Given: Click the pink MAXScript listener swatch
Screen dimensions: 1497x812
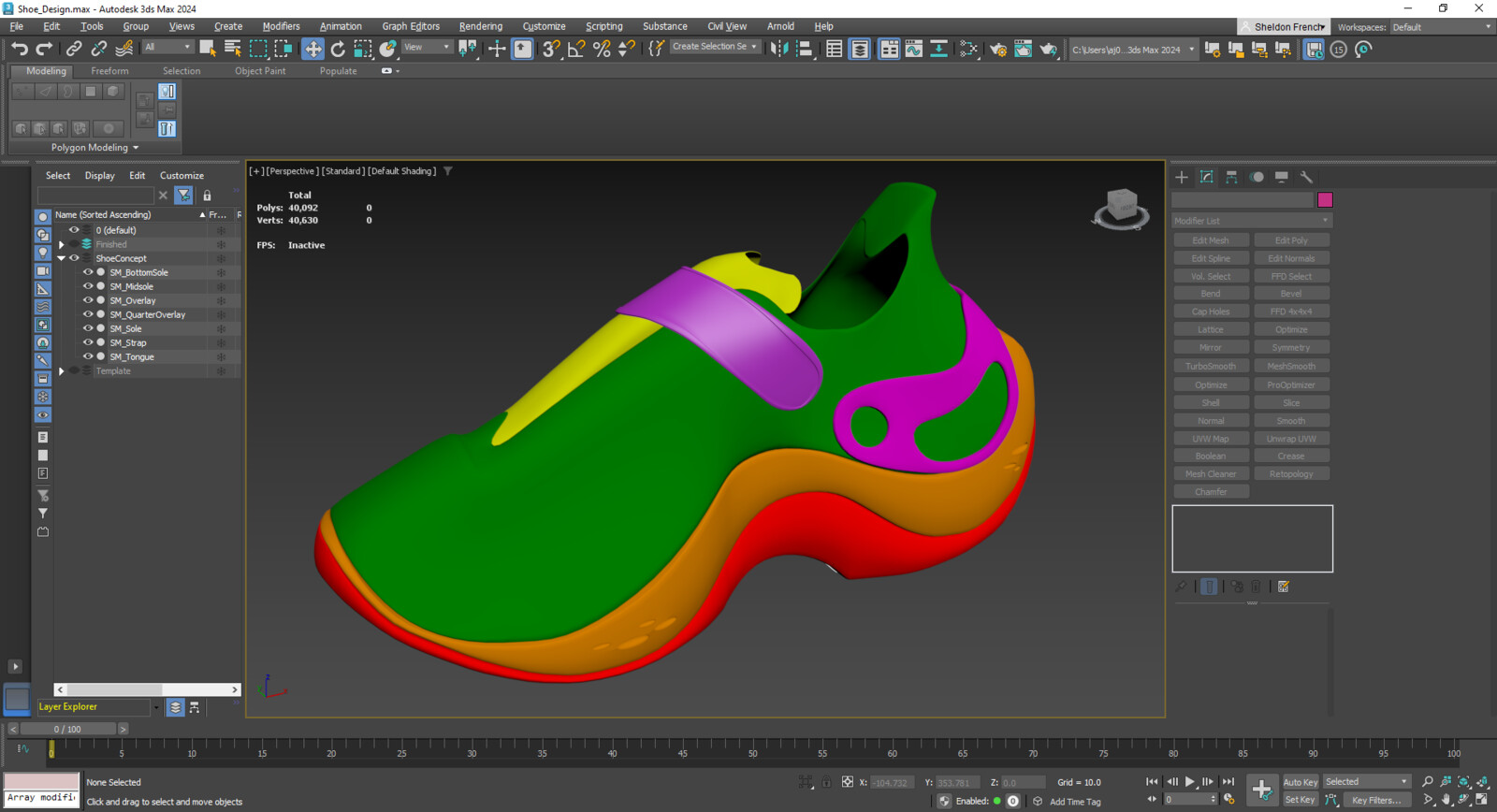Looking at the screenshot, I should (x=42, y=781).
